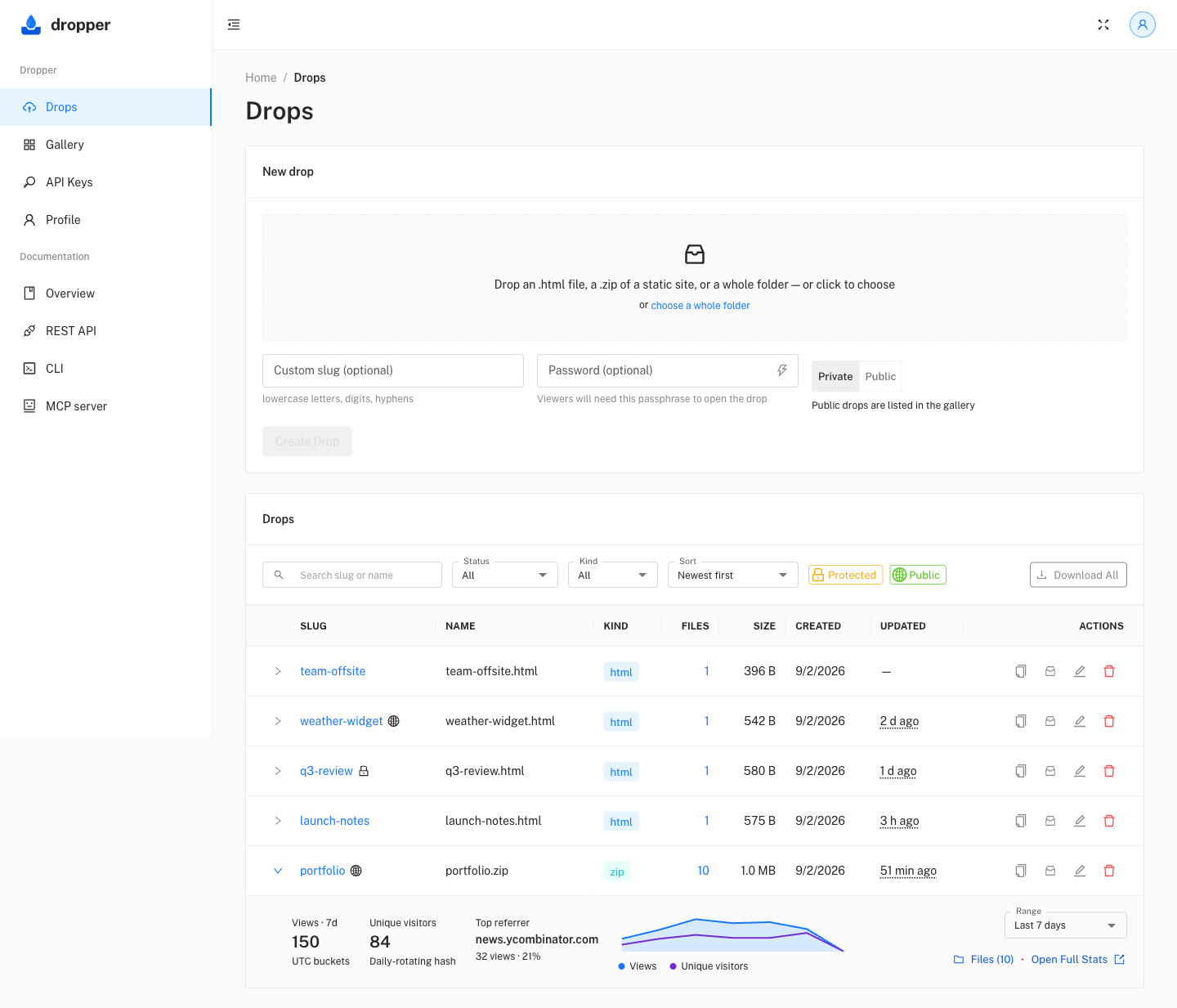Open the weather-widget slug link
The width and height of the screenshot is (1177, 1008).
click(x=341, y=721)
